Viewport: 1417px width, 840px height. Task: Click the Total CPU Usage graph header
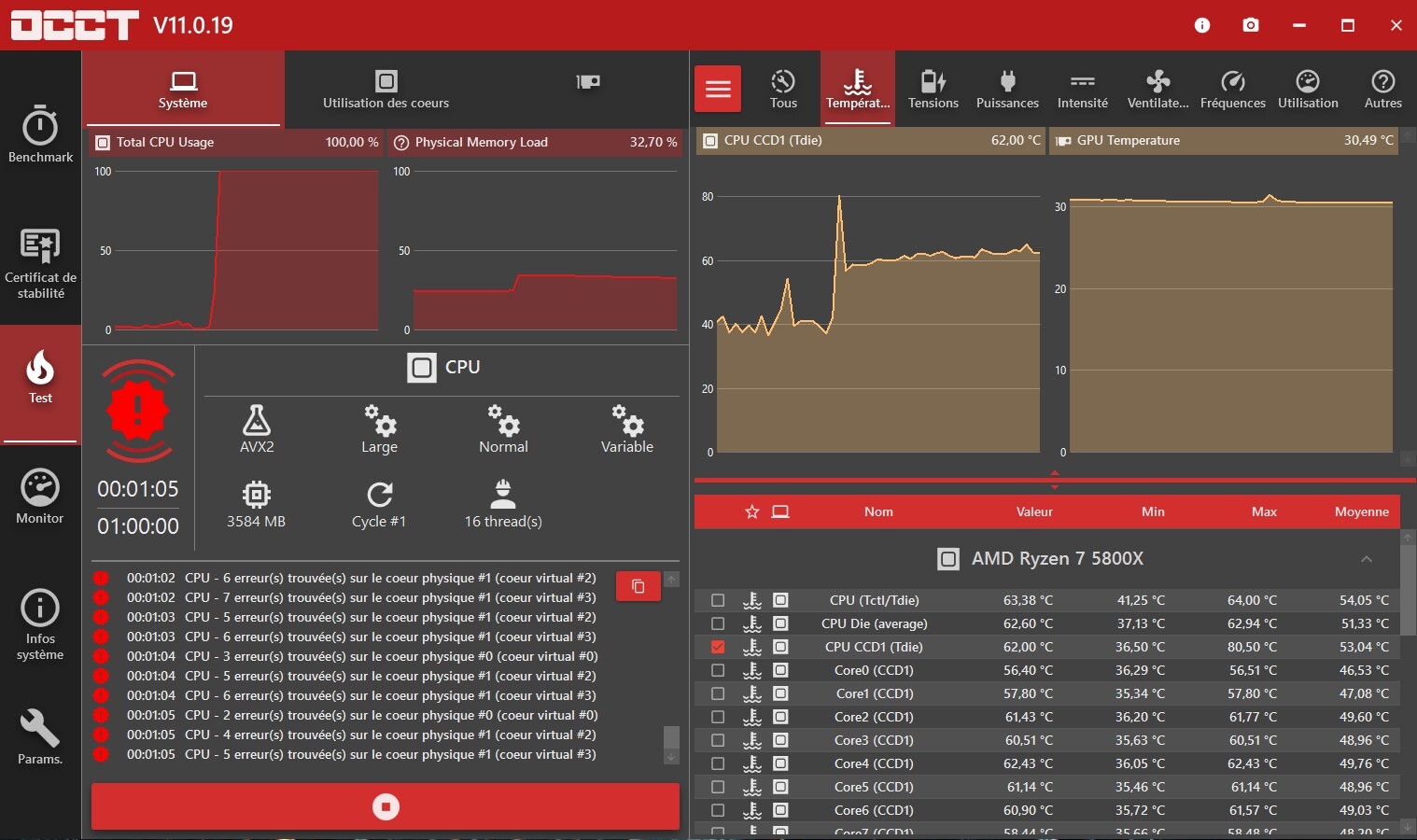point(237,142)
